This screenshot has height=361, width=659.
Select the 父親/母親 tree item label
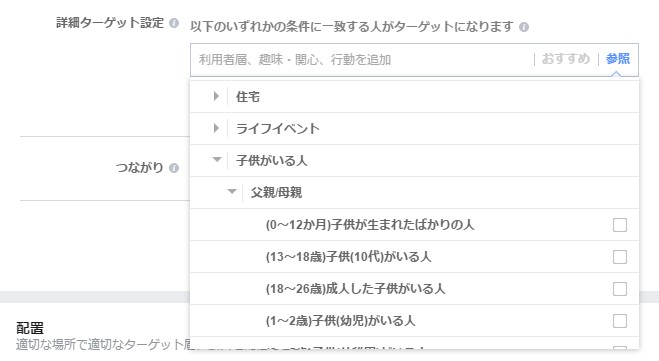[277, 192]
